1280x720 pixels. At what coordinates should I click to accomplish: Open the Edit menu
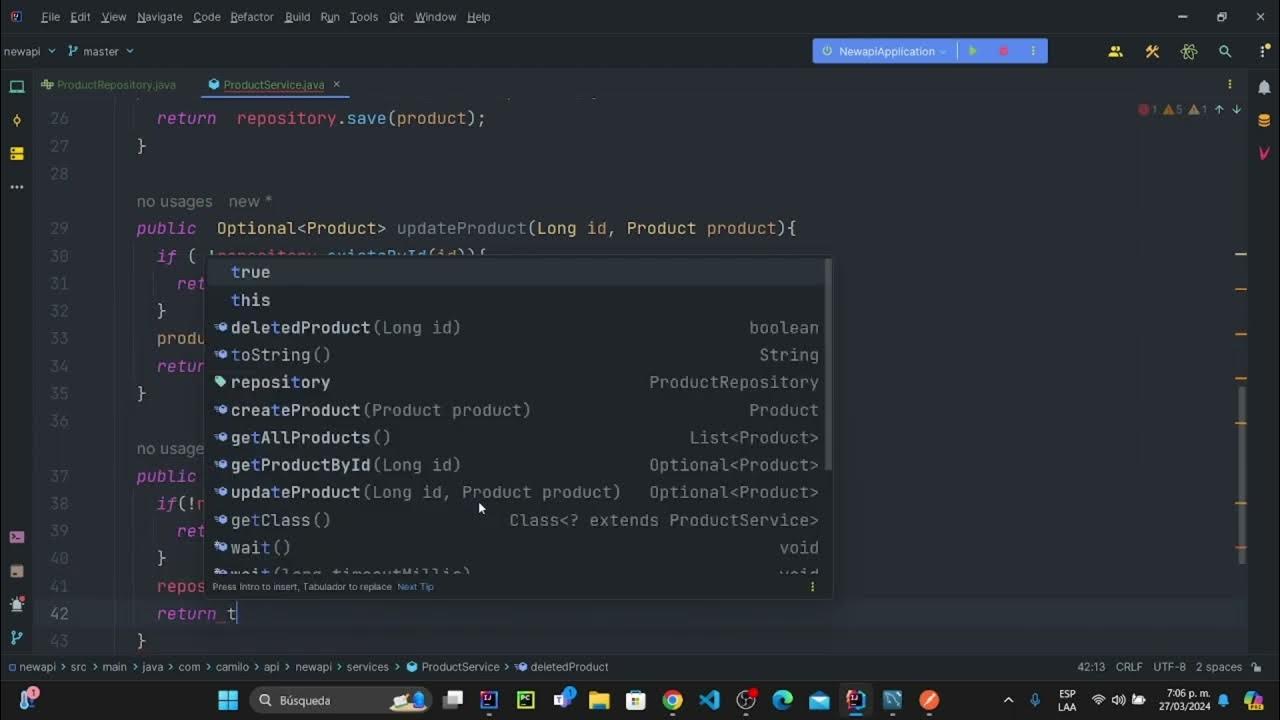[x=80, y=17]
